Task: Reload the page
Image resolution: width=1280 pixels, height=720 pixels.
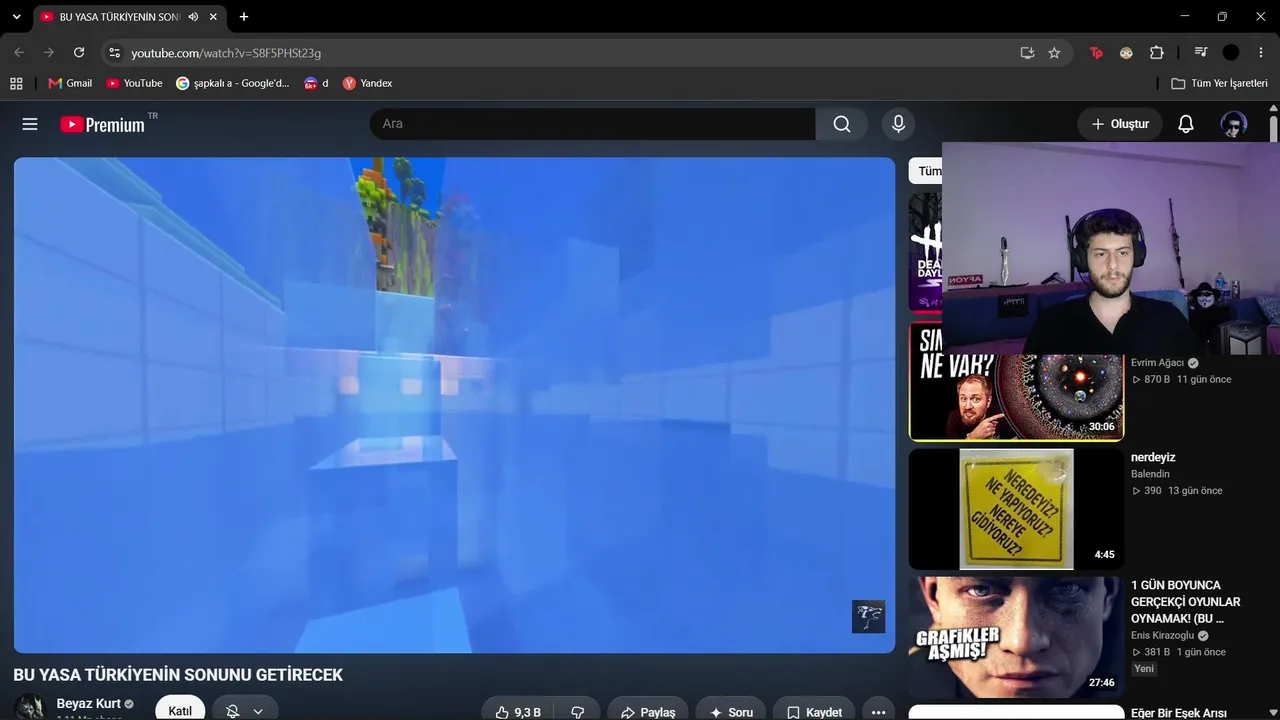Action: (x=79, y=53)
